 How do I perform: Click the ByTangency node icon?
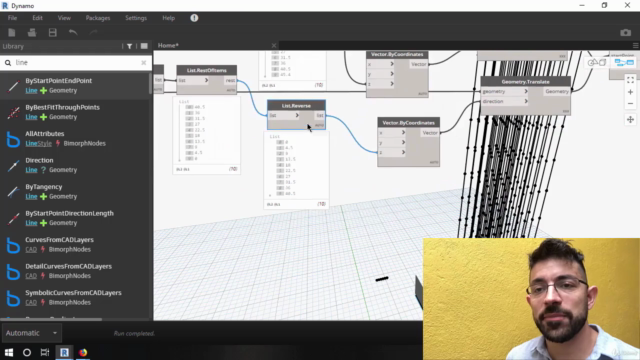(13, 192)
